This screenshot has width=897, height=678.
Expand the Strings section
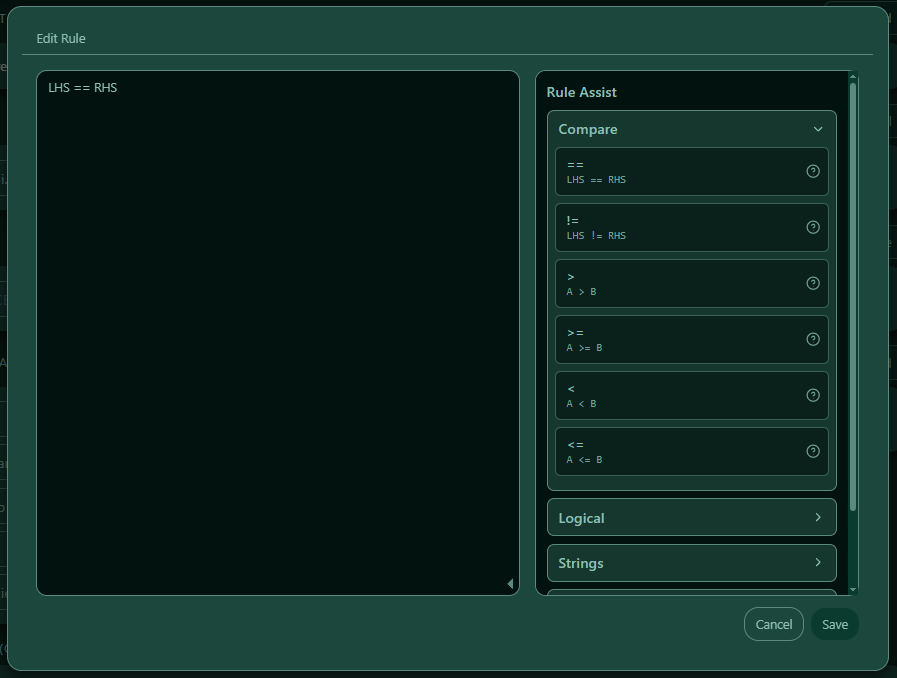[692, 563]
